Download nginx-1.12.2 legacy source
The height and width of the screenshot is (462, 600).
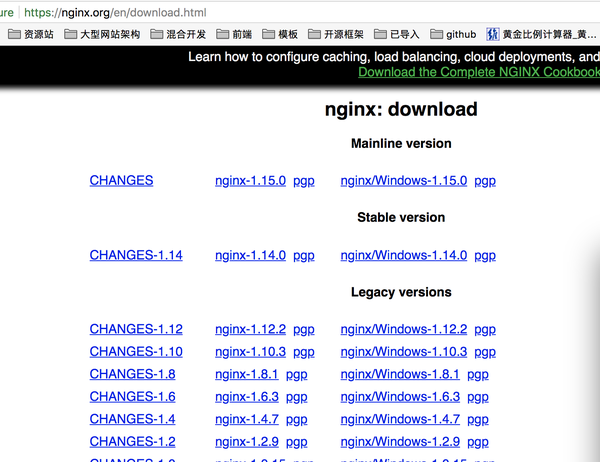pos(250,329)
